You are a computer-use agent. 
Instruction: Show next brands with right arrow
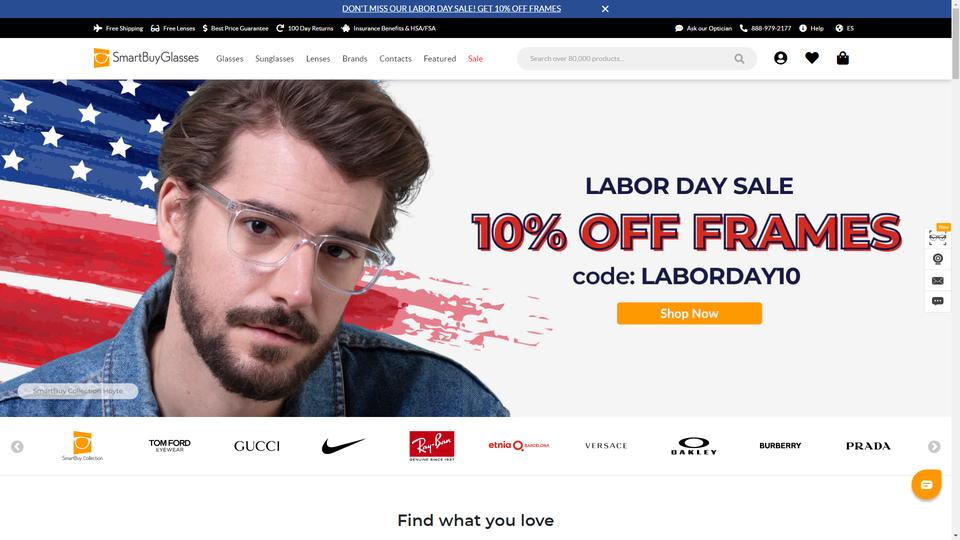point(934,446)
